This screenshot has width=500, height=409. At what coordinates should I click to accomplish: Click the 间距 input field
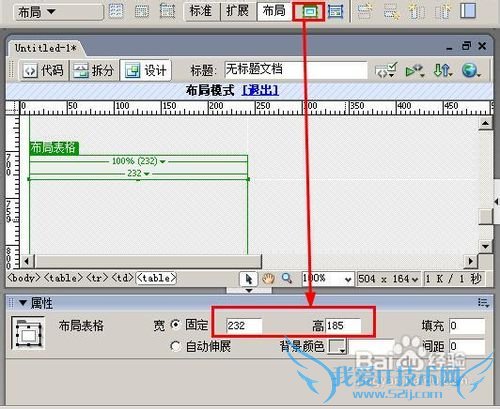pos(467,347)
